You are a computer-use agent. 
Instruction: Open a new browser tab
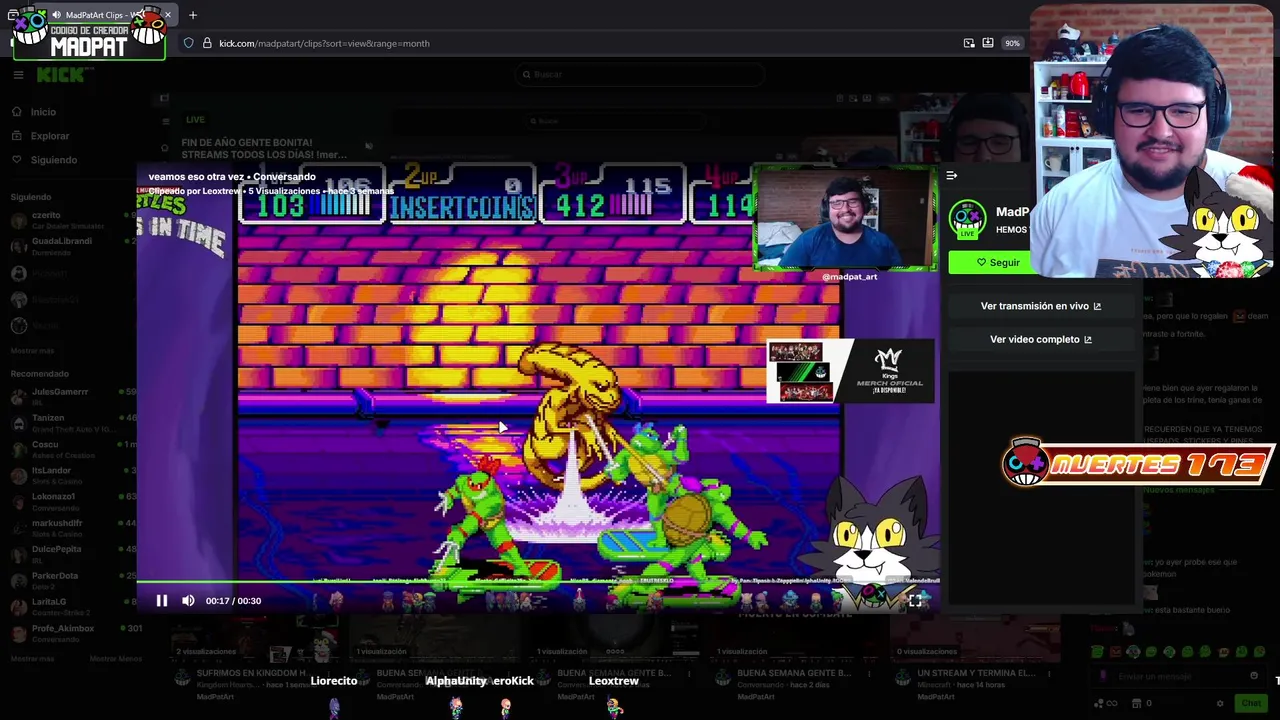193,15
